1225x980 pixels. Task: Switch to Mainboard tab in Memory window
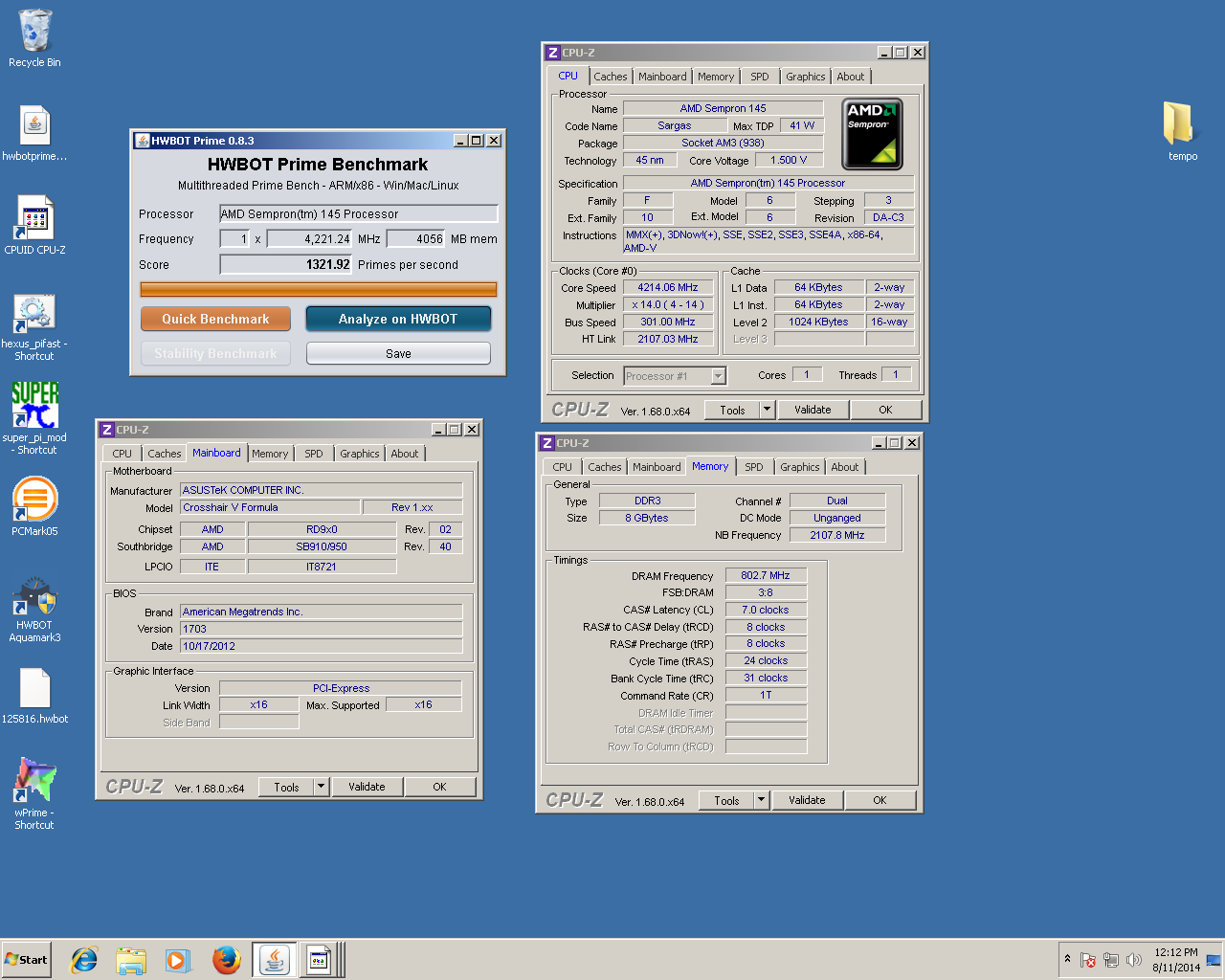click(657, 467)
